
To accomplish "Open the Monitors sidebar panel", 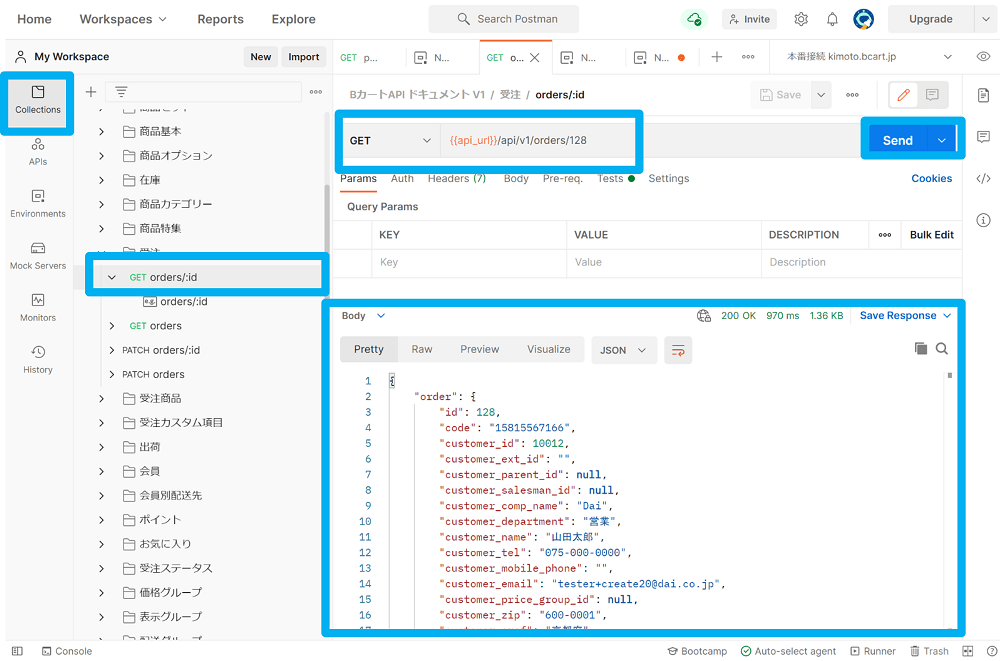I will tap(38, 308).
